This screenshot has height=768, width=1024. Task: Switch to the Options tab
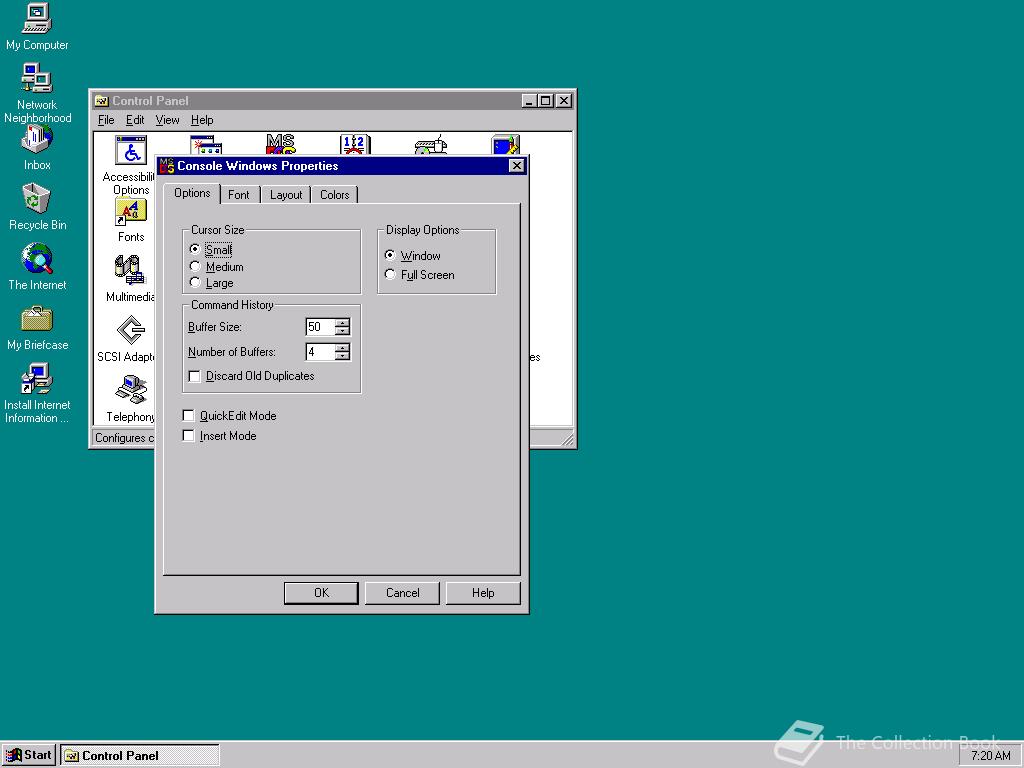[x=192, y=193]
